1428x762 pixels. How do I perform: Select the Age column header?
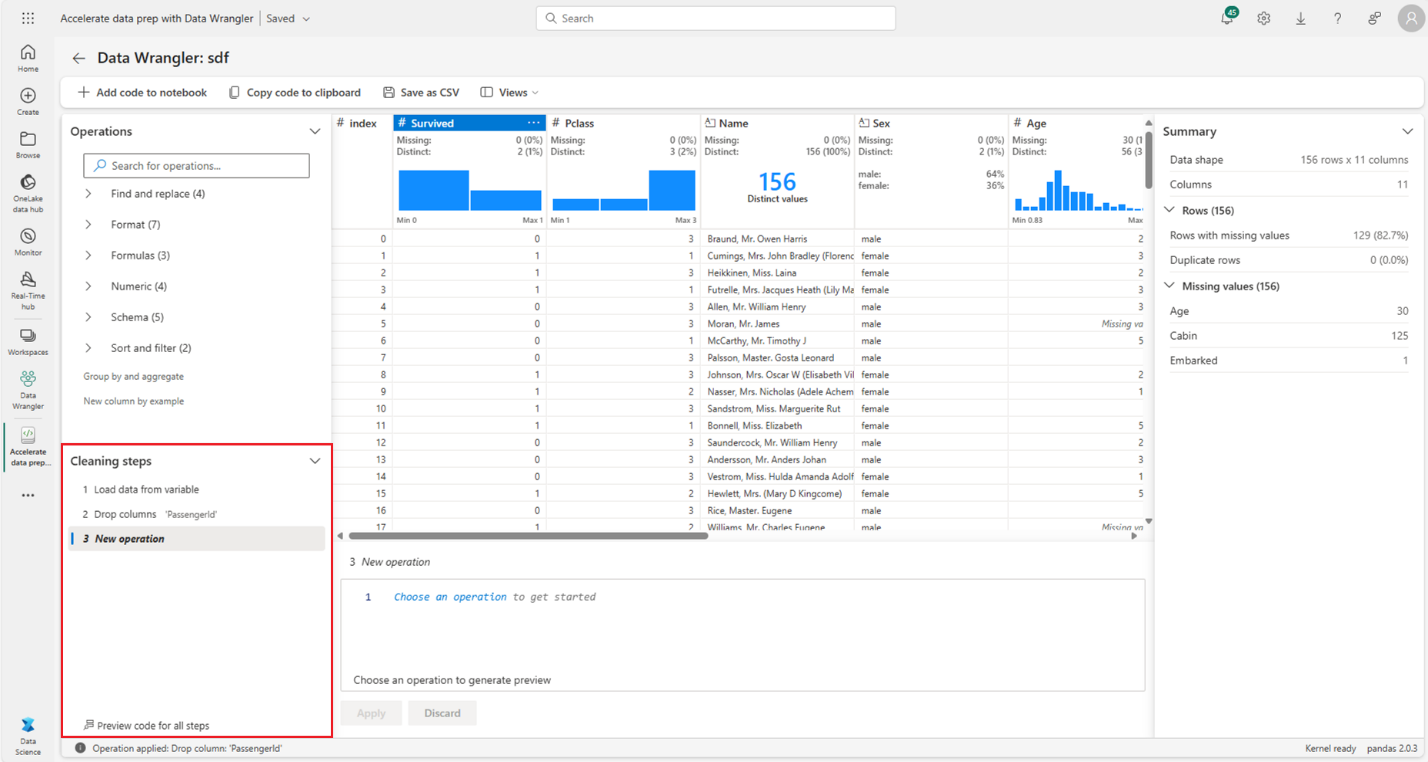click(x=1077, y=123)
